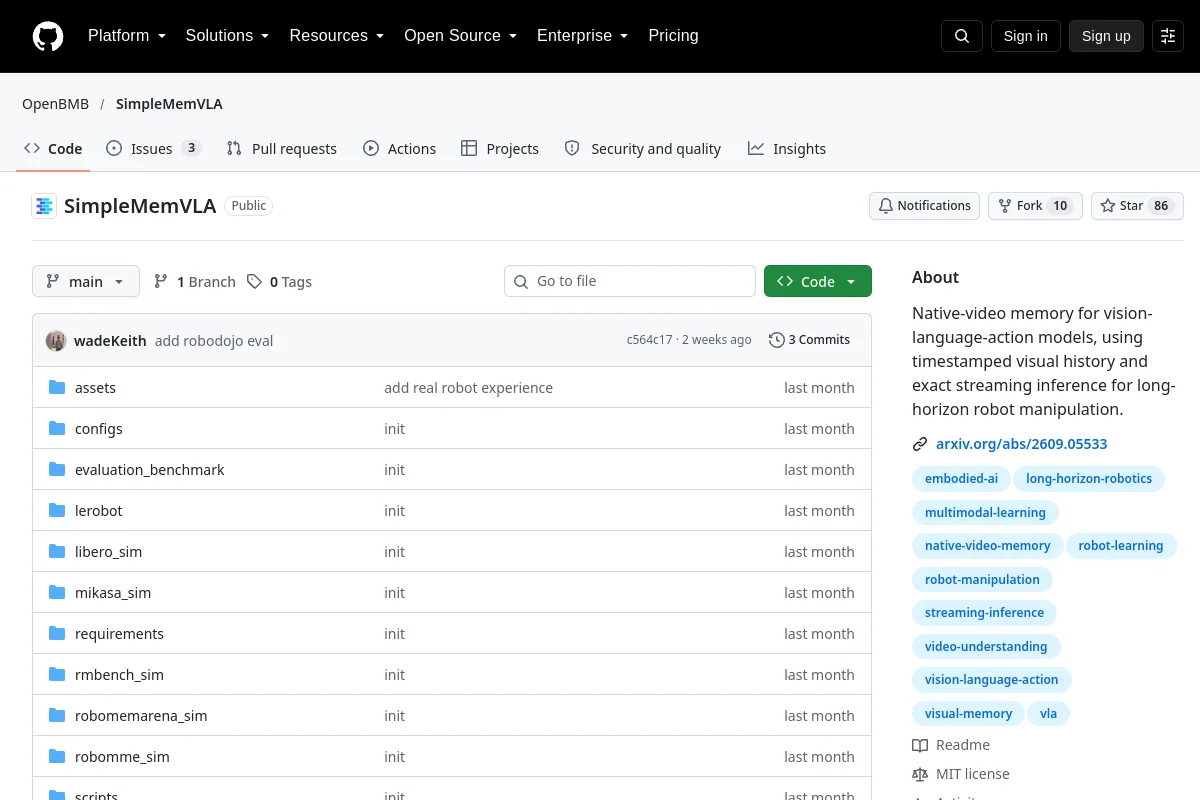Click the history clock icon by 3 Commits
Image resolution: width=1200 pixels, height=800 pixels.
(777, 340)
